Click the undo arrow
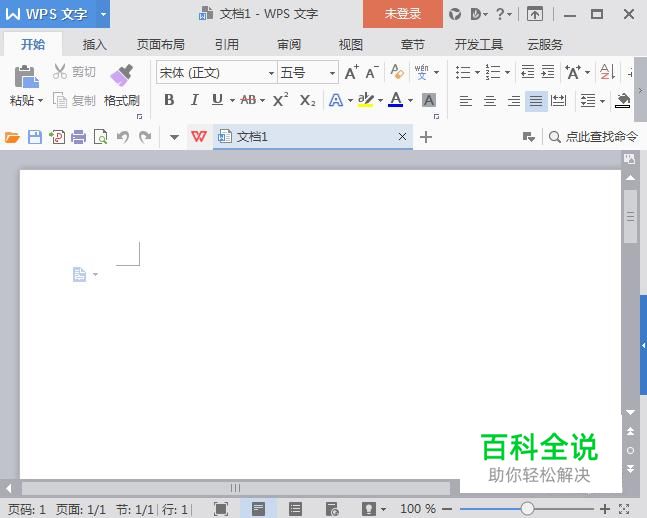The height and width of the screenshot is (518, 647). (123, 137)
